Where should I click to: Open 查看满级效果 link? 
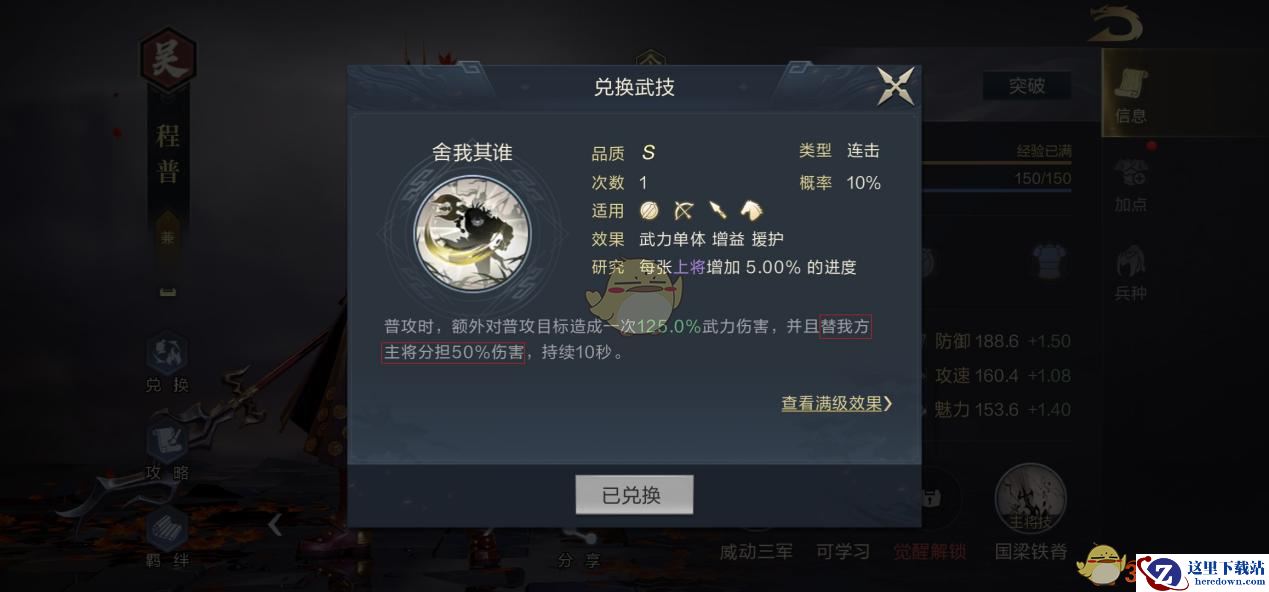[x=837, y=404]
